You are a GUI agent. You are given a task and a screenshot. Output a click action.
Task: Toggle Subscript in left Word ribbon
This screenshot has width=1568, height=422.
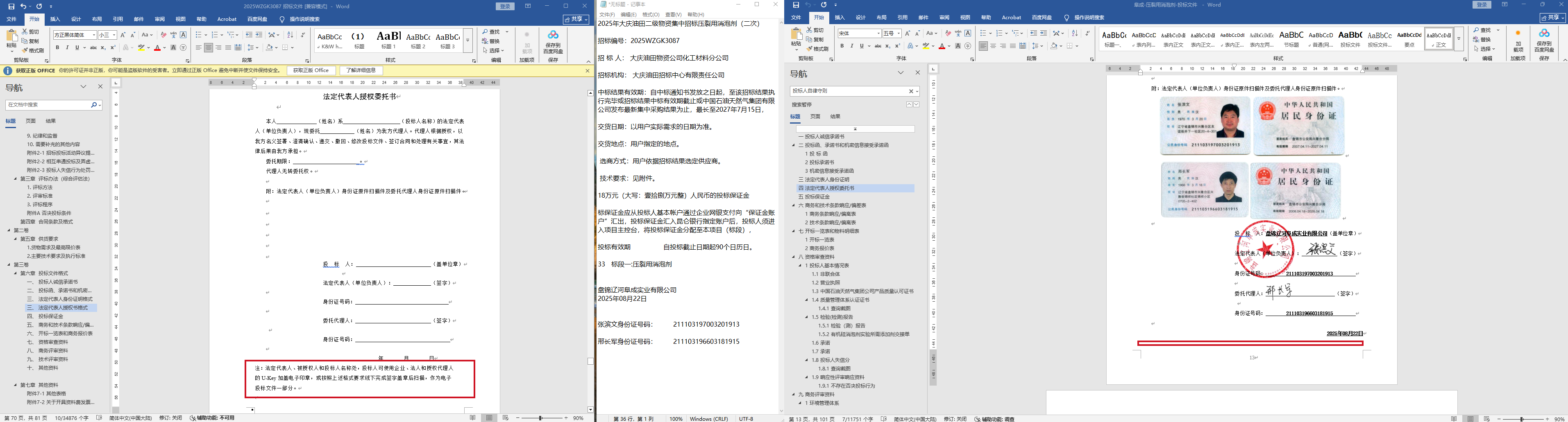[103, 47]
